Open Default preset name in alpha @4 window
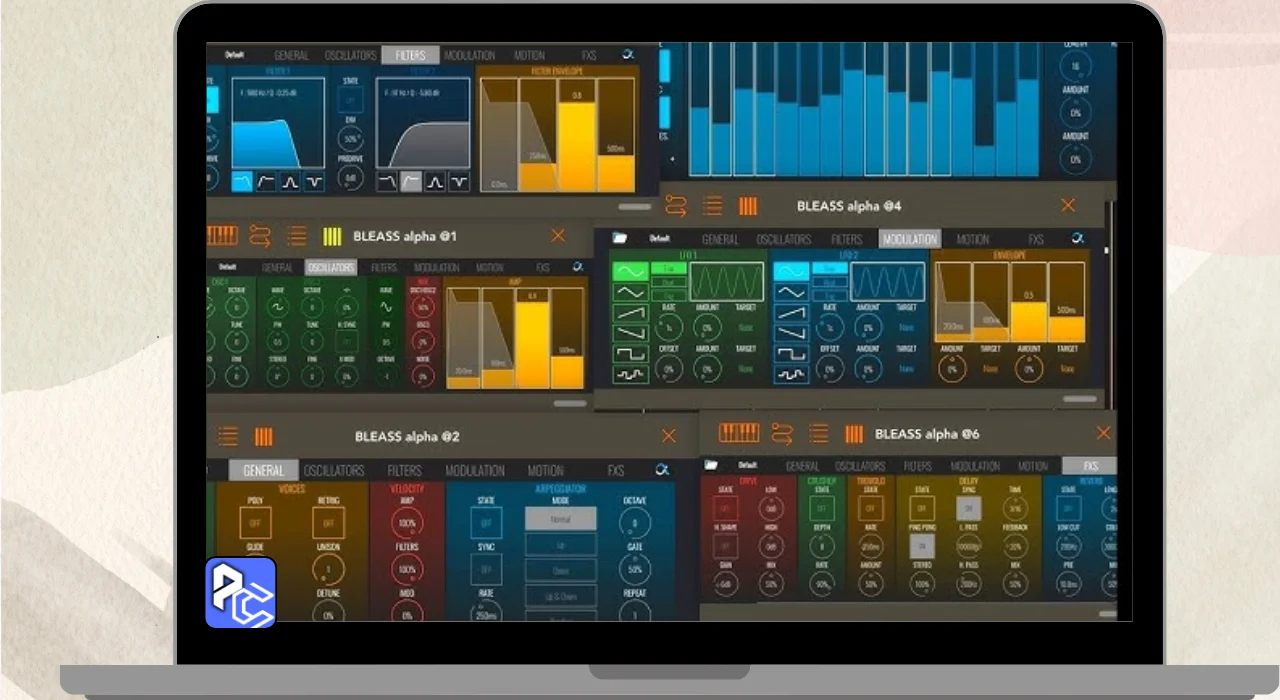This screenshot has height=700, width=1280. (x=660, y=239)
